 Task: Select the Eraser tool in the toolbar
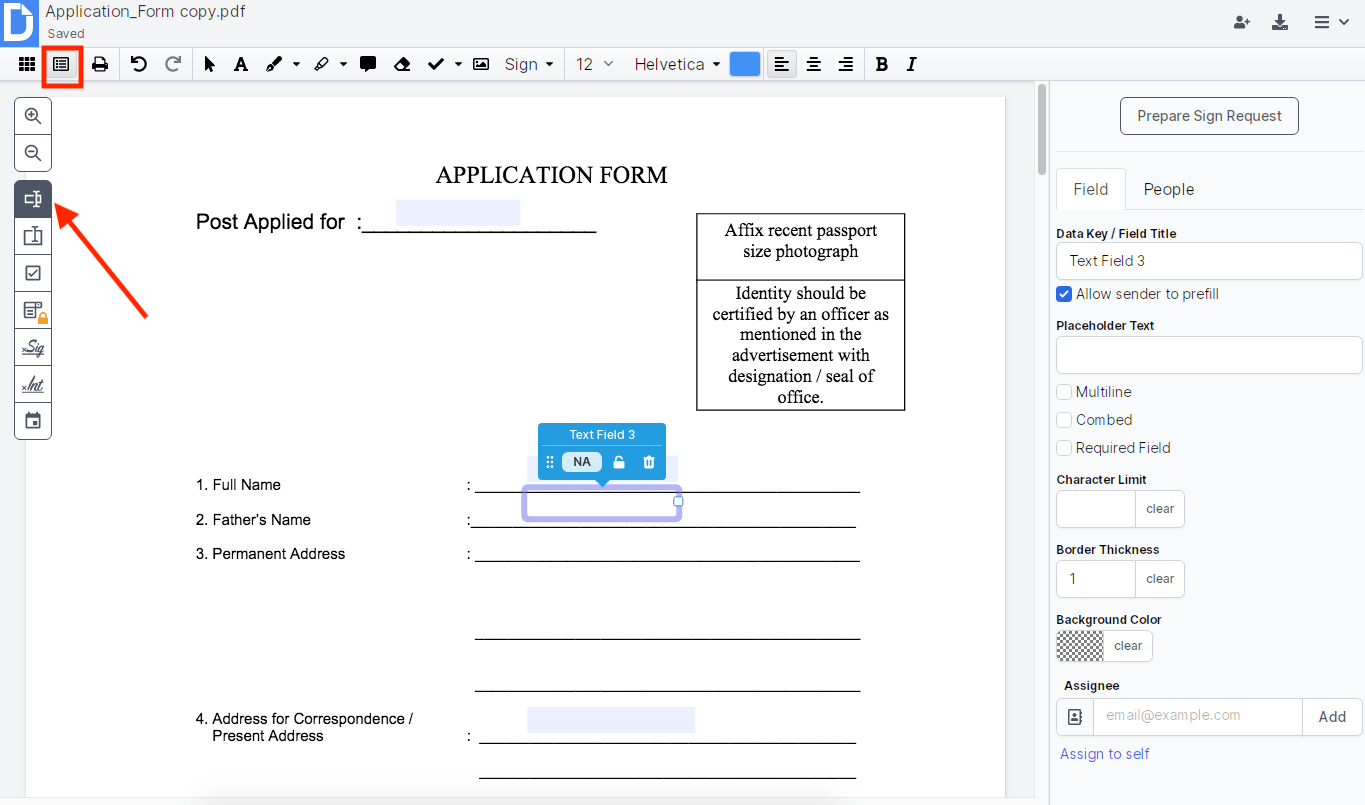tap(402, 63)
